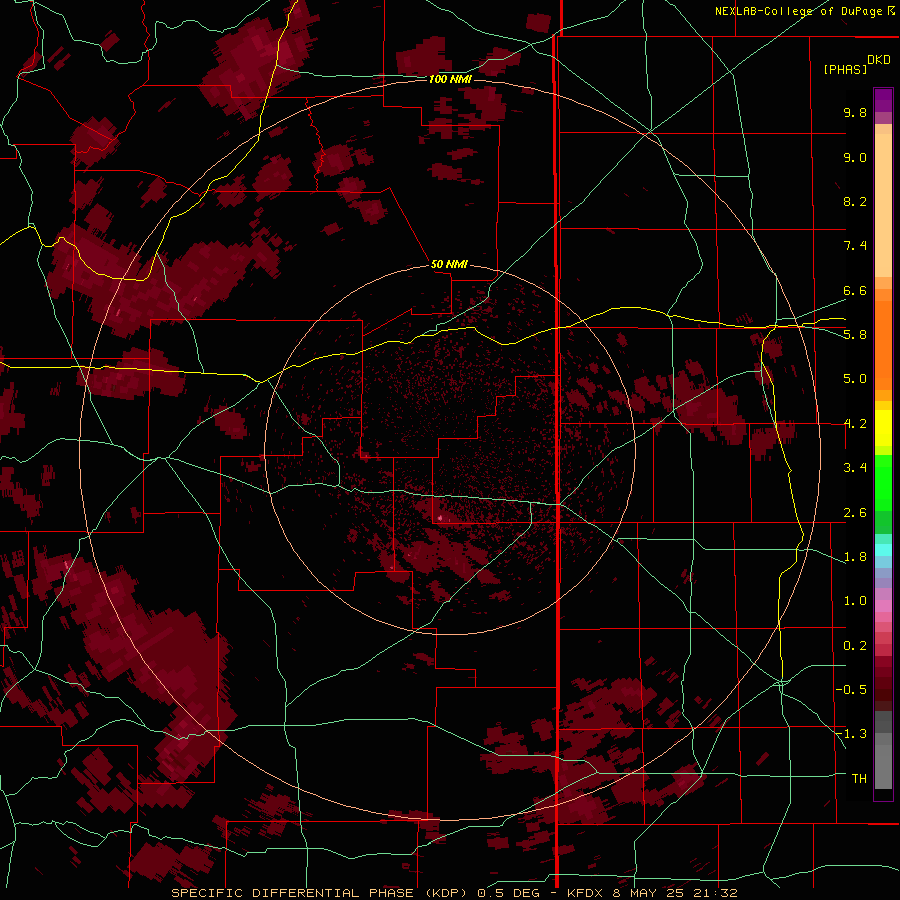Click the 50 NMI range ring label
The height and width of the screenshot is (900, 900).
pos(449,264)
